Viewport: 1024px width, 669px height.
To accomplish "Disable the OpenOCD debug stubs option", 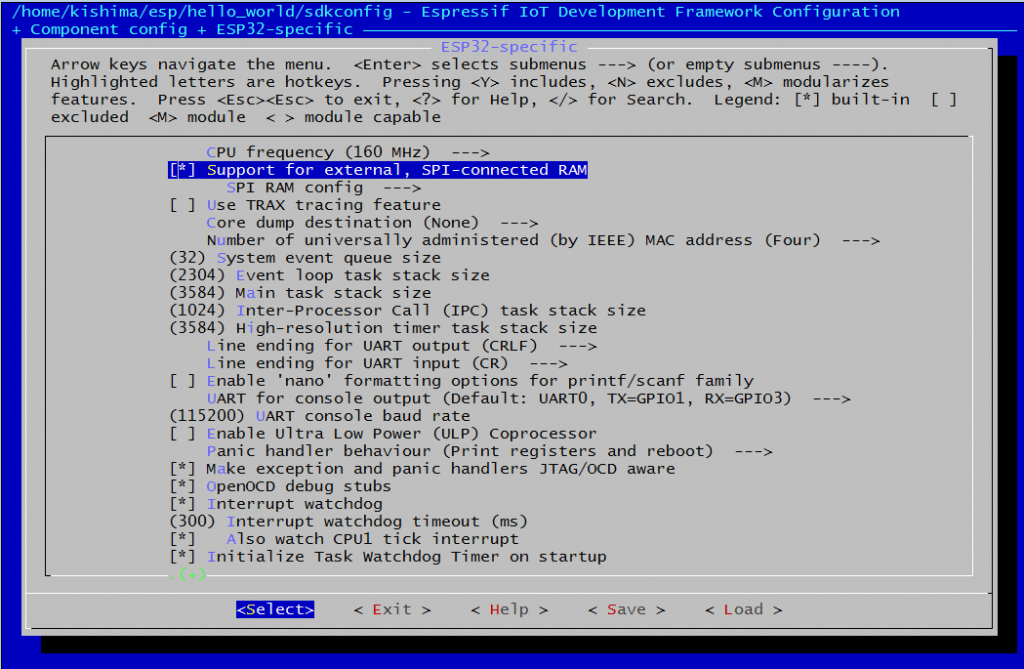I will click(x=183, y=486).
